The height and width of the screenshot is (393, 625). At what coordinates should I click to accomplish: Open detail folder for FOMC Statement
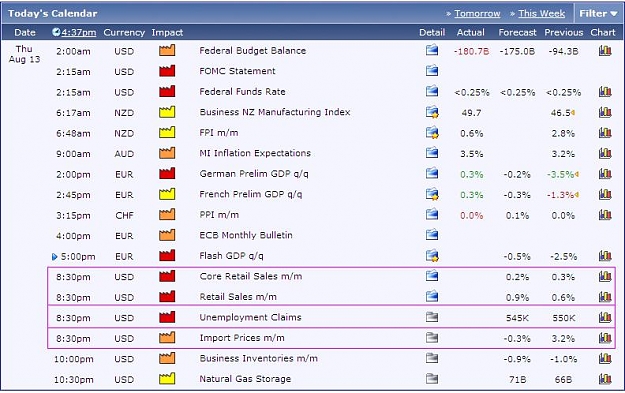point(432,71)
